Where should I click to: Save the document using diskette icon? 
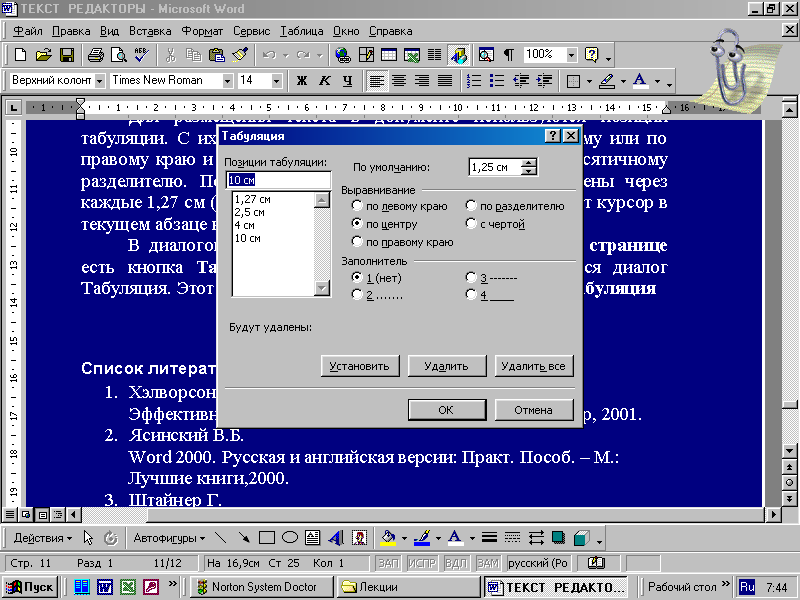click(x=67, y=54)
